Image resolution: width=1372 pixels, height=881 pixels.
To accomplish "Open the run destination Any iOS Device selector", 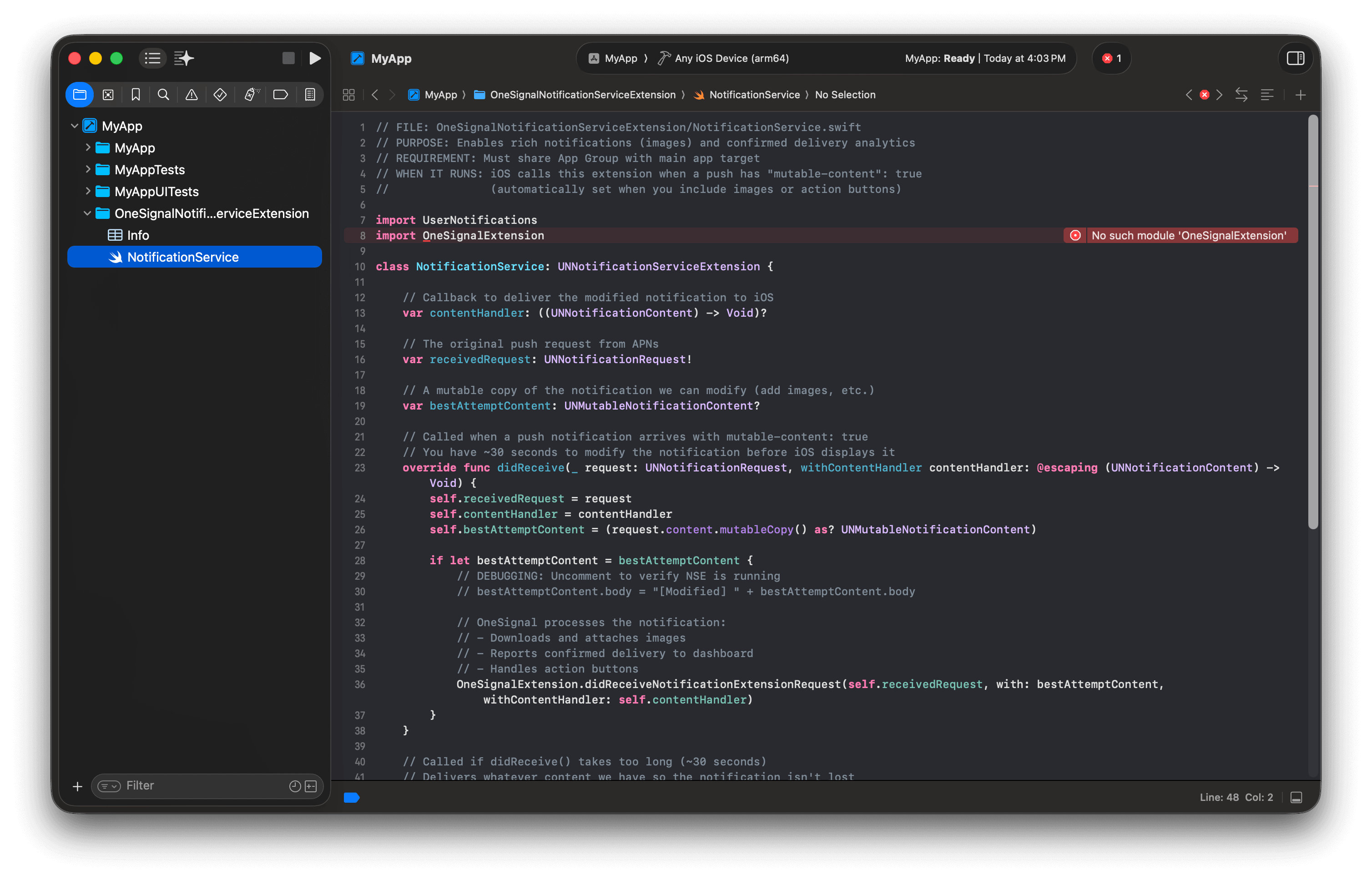I will click(723, 58).
